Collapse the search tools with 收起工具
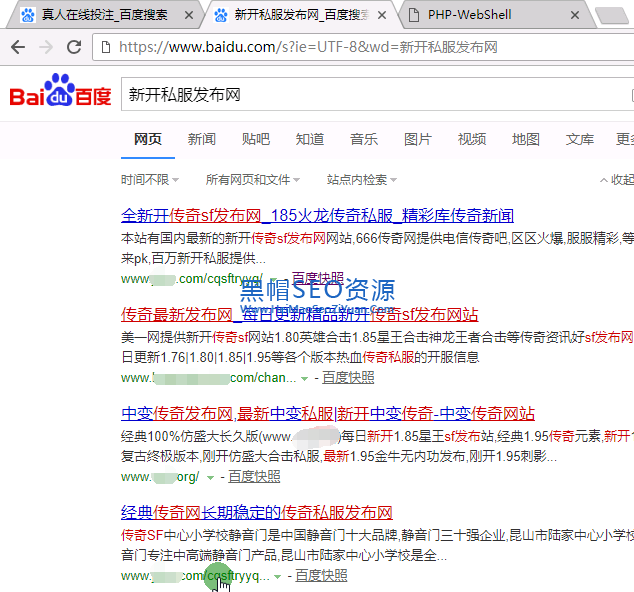The height and width of the screenshot is (592, 634). coord(616,180)
